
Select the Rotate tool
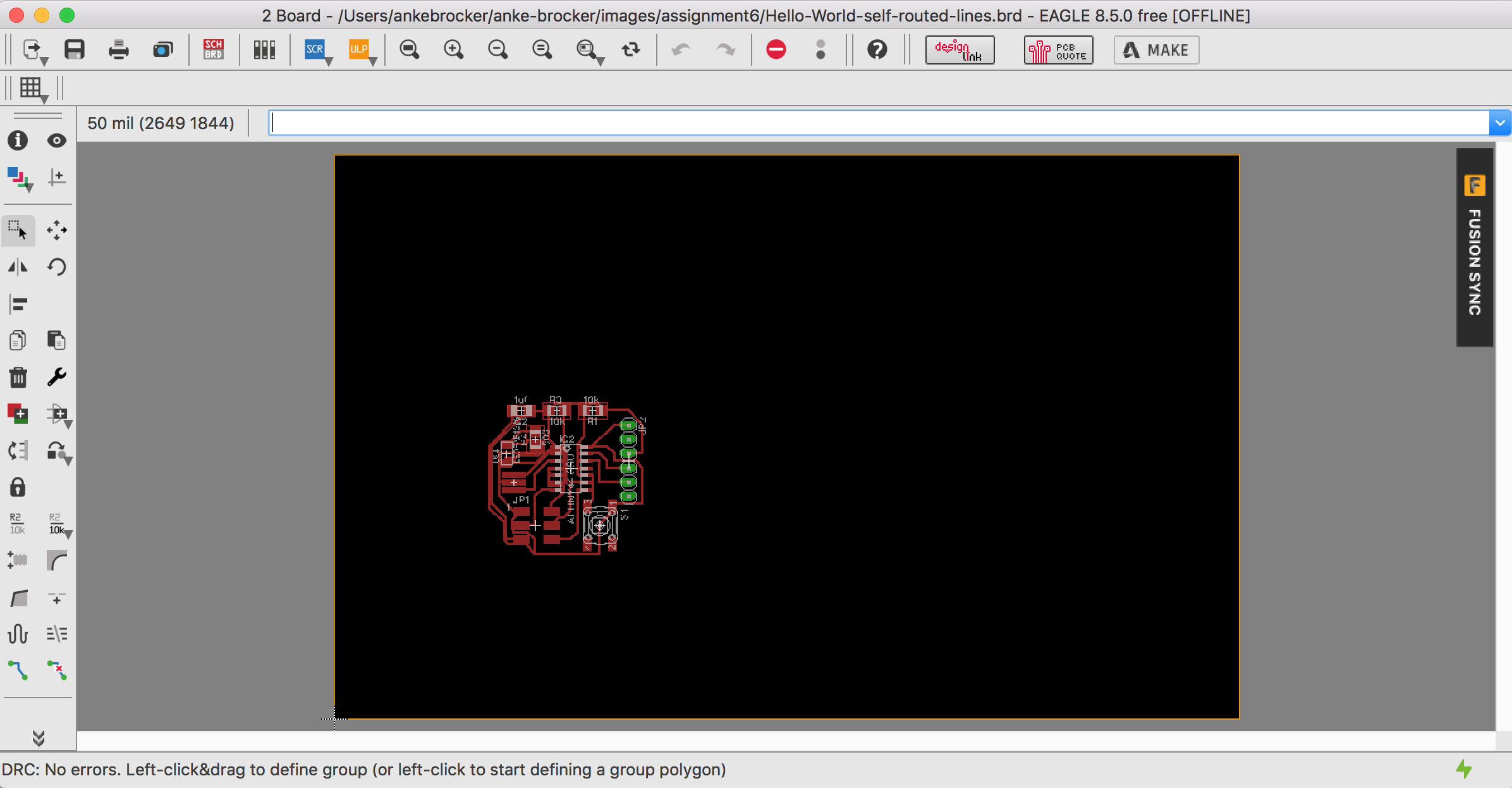pos(57,267)
